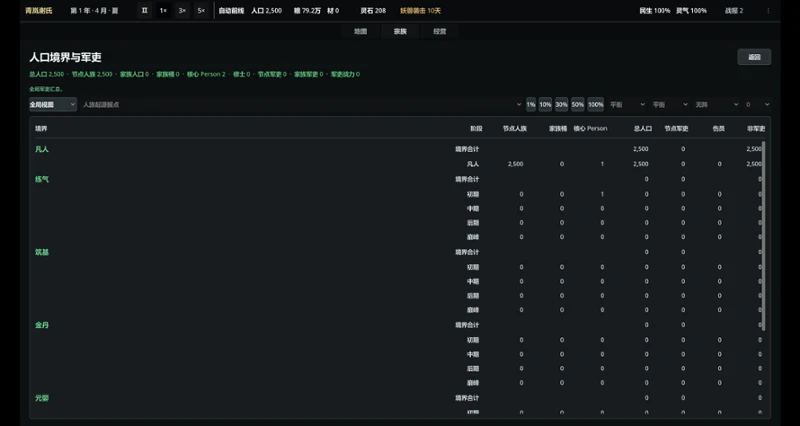Click the 核心 Person column header
This screenshot has width=800, height=426.
590,129
